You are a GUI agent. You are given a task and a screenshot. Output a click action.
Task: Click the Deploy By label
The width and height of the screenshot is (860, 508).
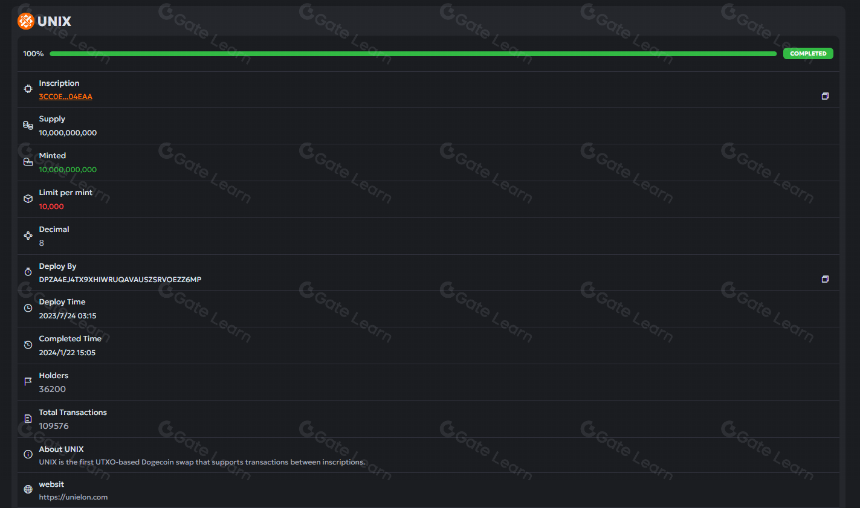(57, 266)
